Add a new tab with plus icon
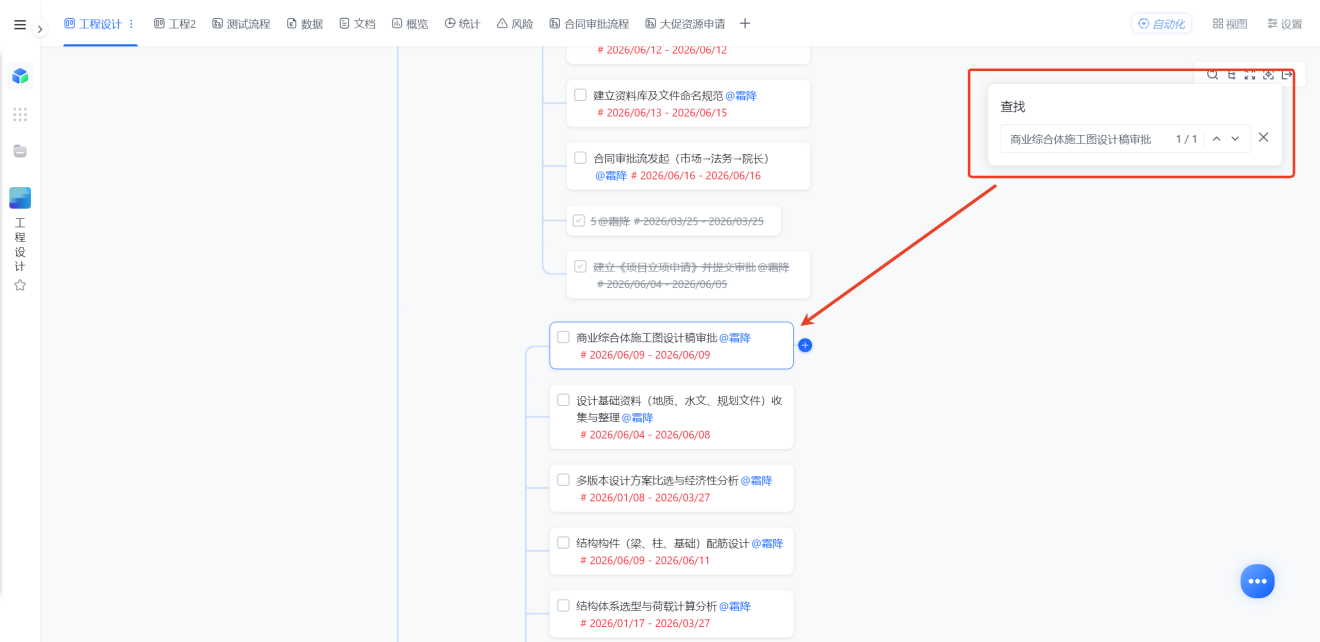 click(x=745, y=24)
